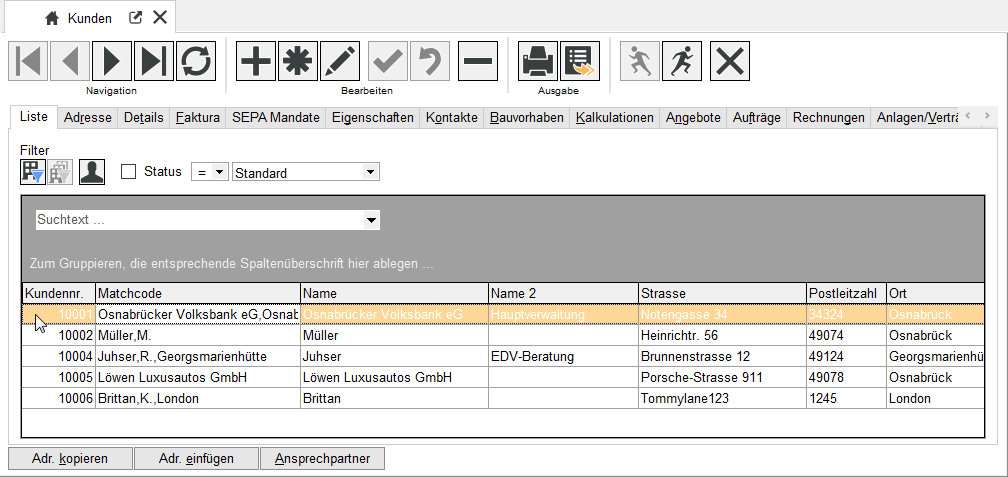Image resolution: width=1008 pixels, height=477 pixels.
Task: Click the Hauptverwaltung cell in selected row
Action: pos(563,314)
